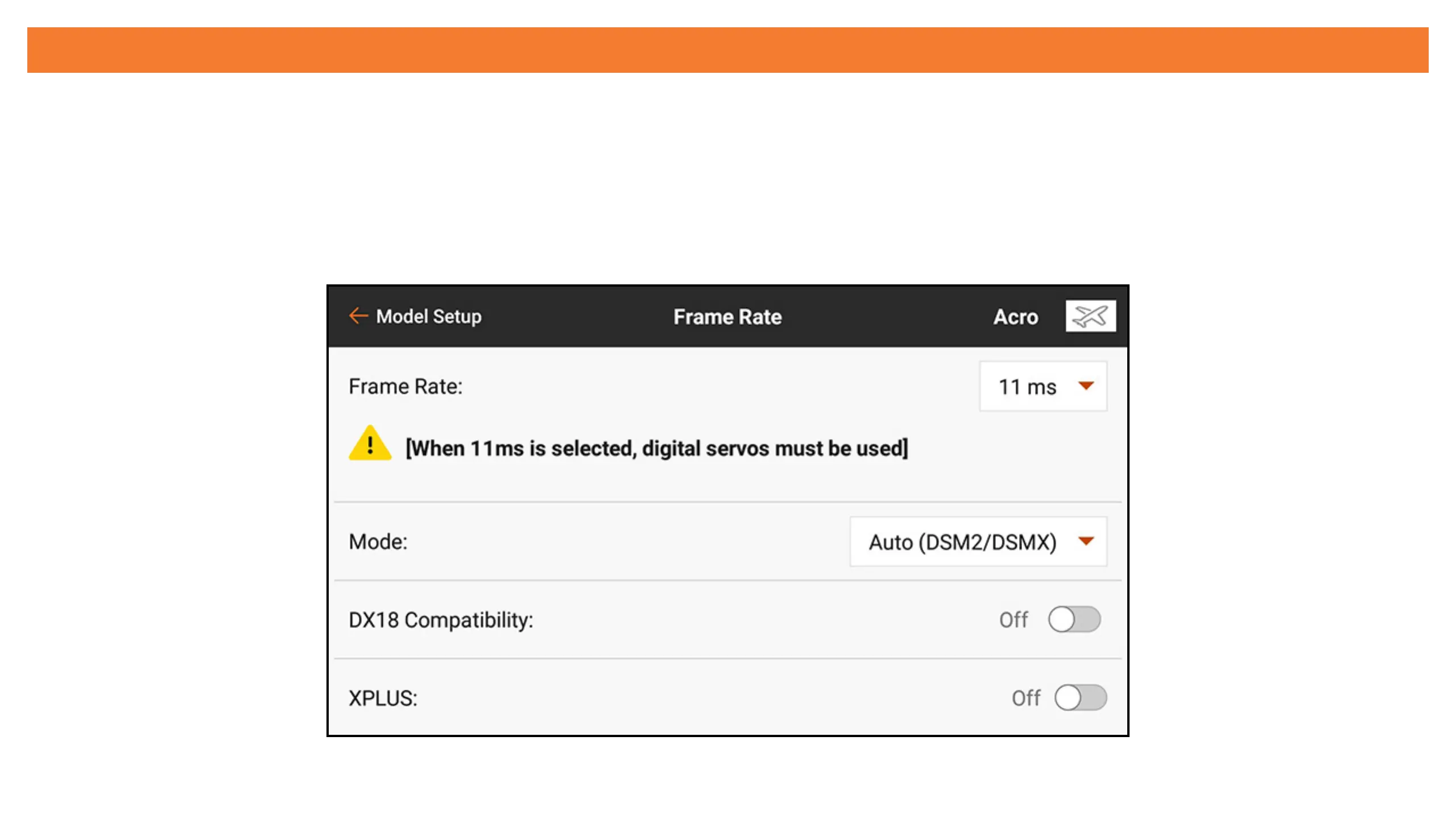Image resolution: width=1456 pixels, height=819 pixels.
Task: Click the digital servos warning message
Action: 656,448
